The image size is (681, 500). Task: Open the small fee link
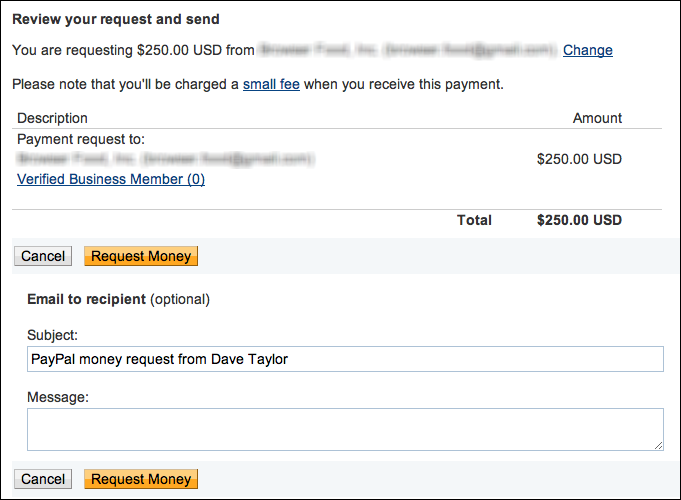pos(271,84)
